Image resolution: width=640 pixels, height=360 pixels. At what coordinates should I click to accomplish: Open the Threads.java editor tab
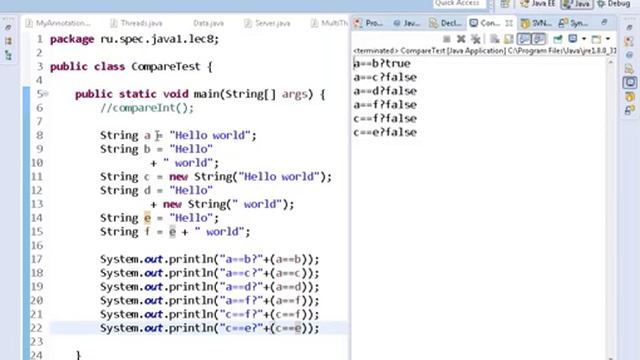[136, 23]
